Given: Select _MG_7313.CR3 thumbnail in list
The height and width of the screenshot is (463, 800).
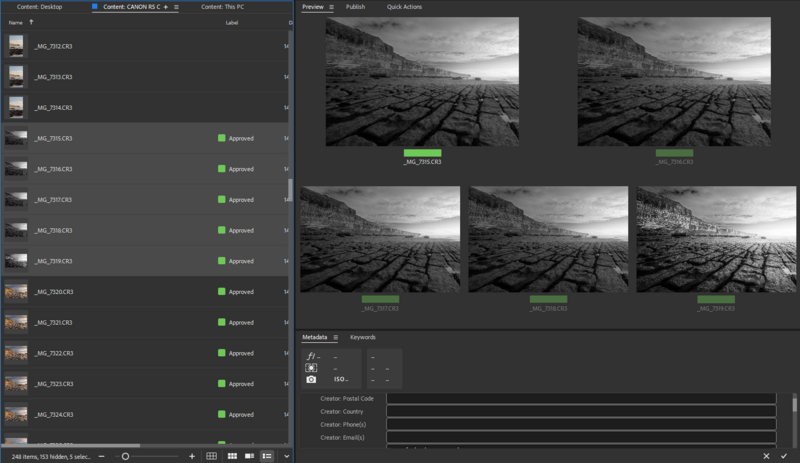Looking at the screenshot, I should click(16, 77).
